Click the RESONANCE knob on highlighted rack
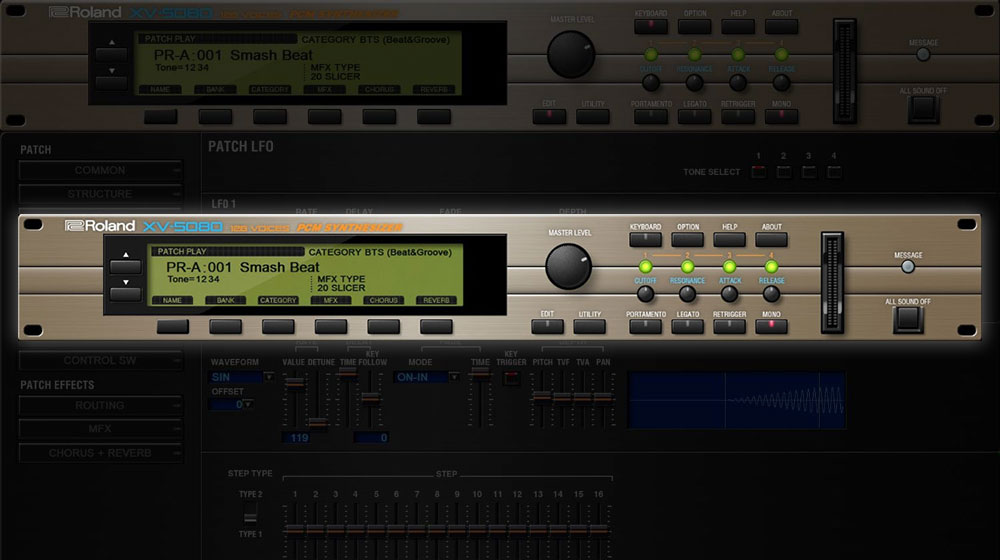Viewport: 1000px width, 560px height. tap(687, 294)
